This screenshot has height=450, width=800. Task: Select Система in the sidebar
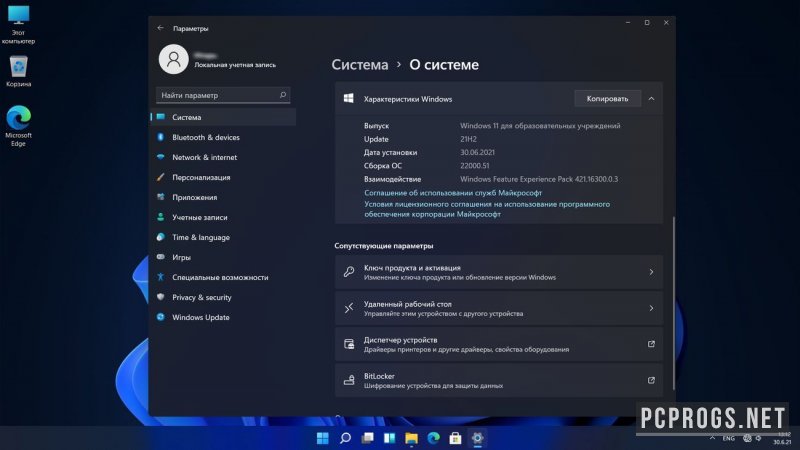[223, 117]
